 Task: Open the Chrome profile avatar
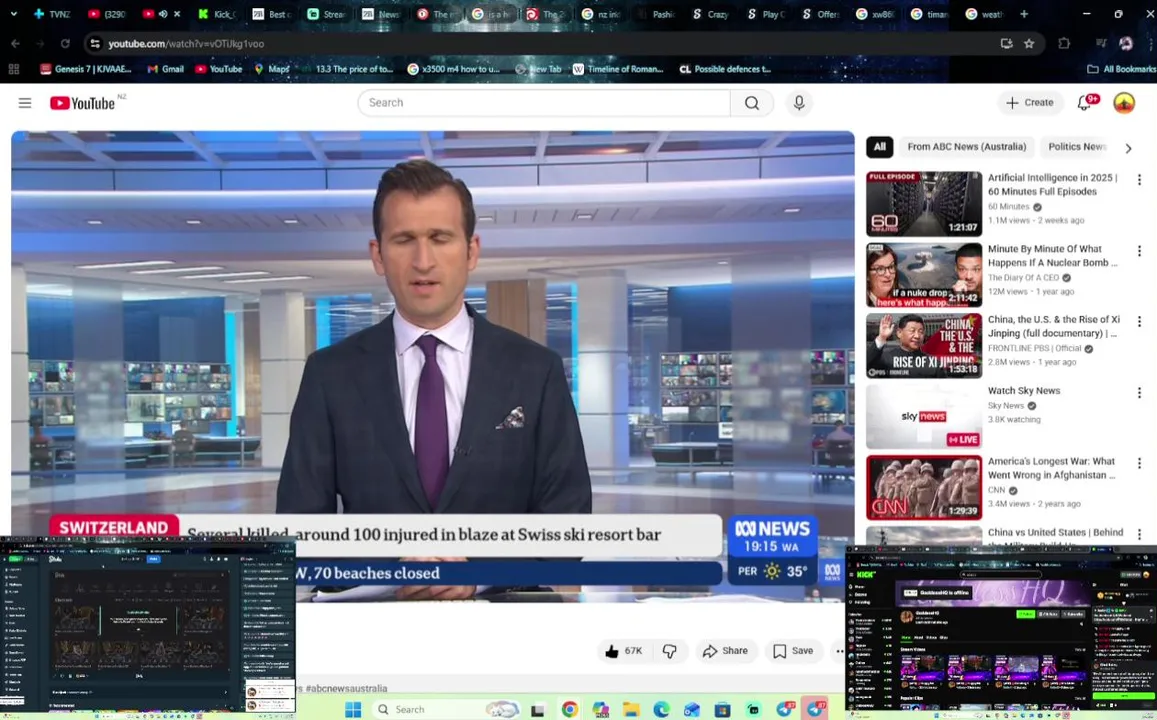[1126, 44]
